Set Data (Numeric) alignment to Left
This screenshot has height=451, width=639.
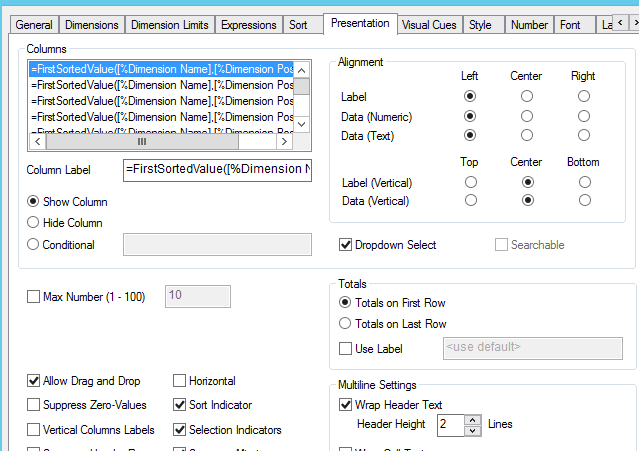coord(470,117)
